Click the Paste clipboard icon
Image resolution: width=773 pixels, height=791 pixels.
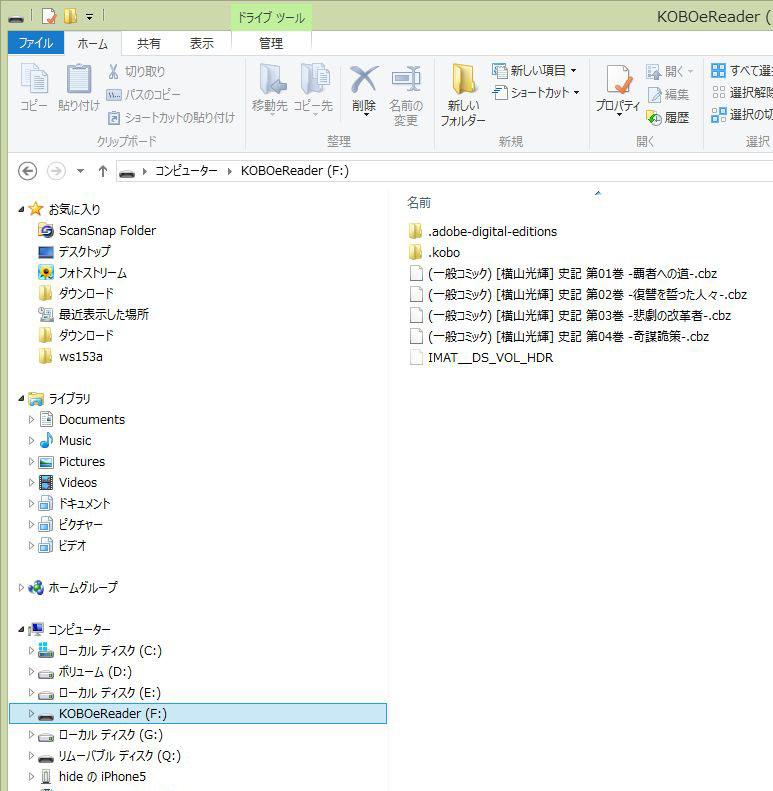pyautogui.click(x=79, y=79)
